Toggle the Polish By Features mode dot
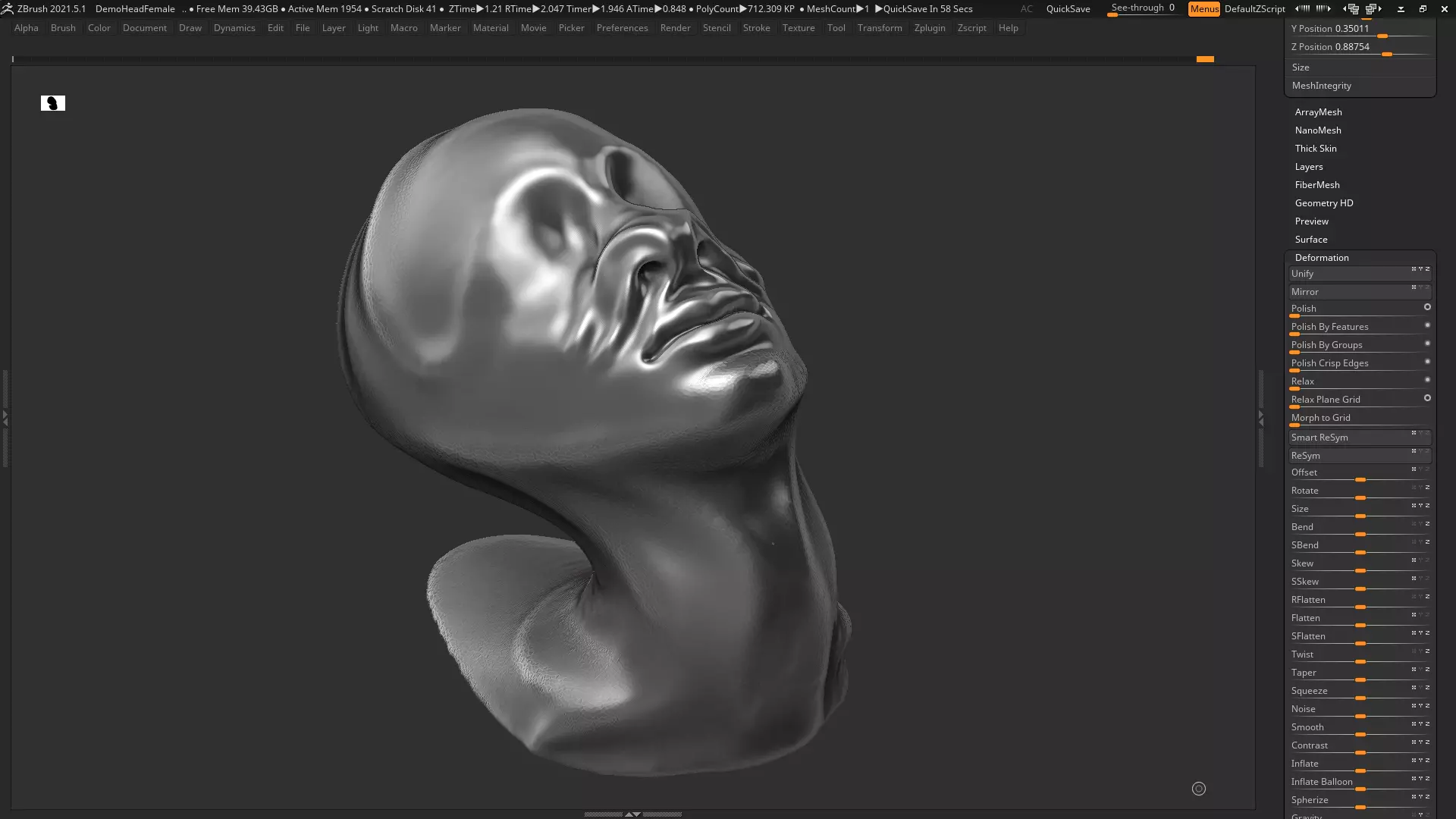The width and height of the screenshot is (1456, 819). [x=1427, y=325]
